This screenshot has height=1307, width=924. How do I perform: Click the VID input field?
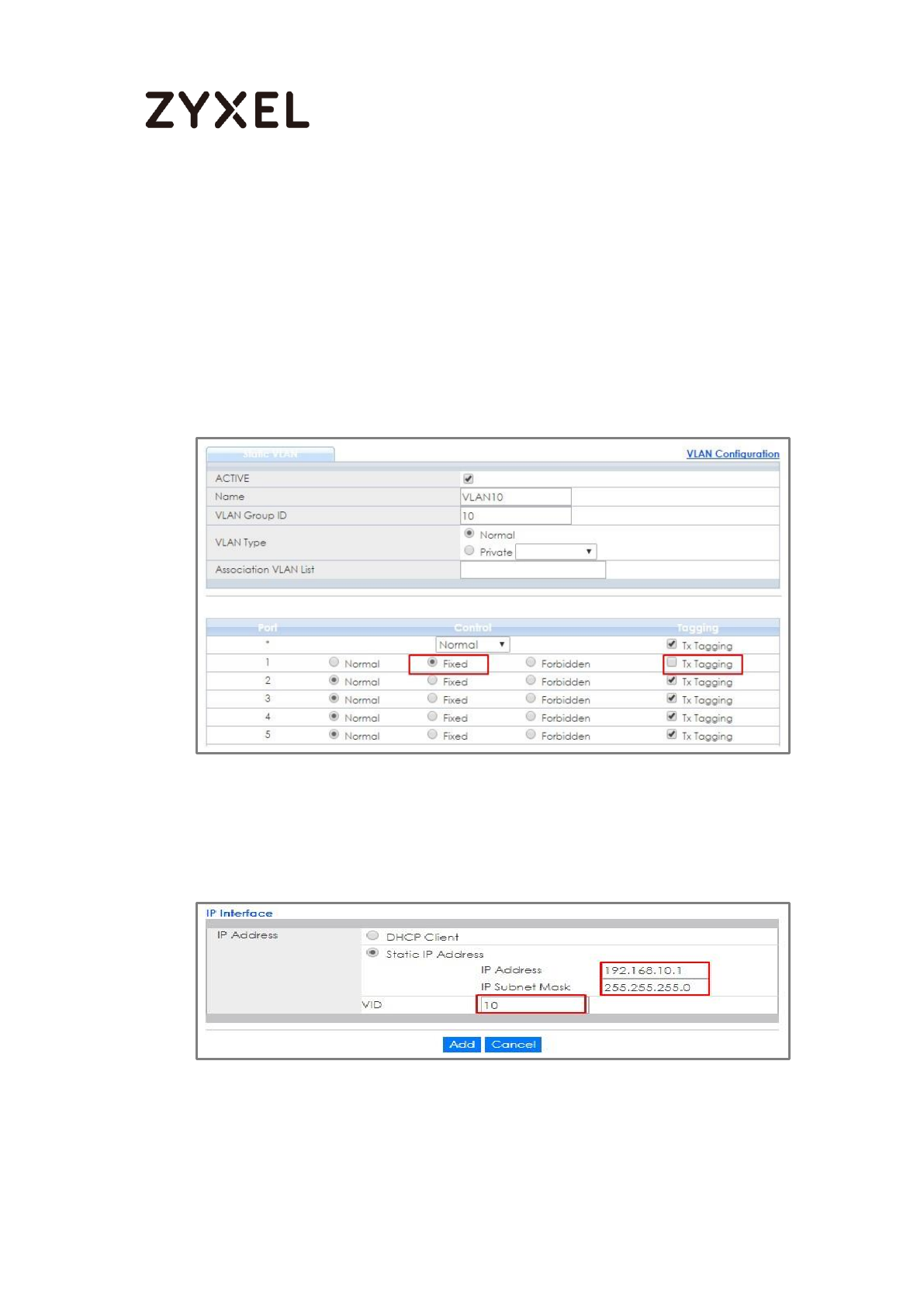click(531, 1005)
